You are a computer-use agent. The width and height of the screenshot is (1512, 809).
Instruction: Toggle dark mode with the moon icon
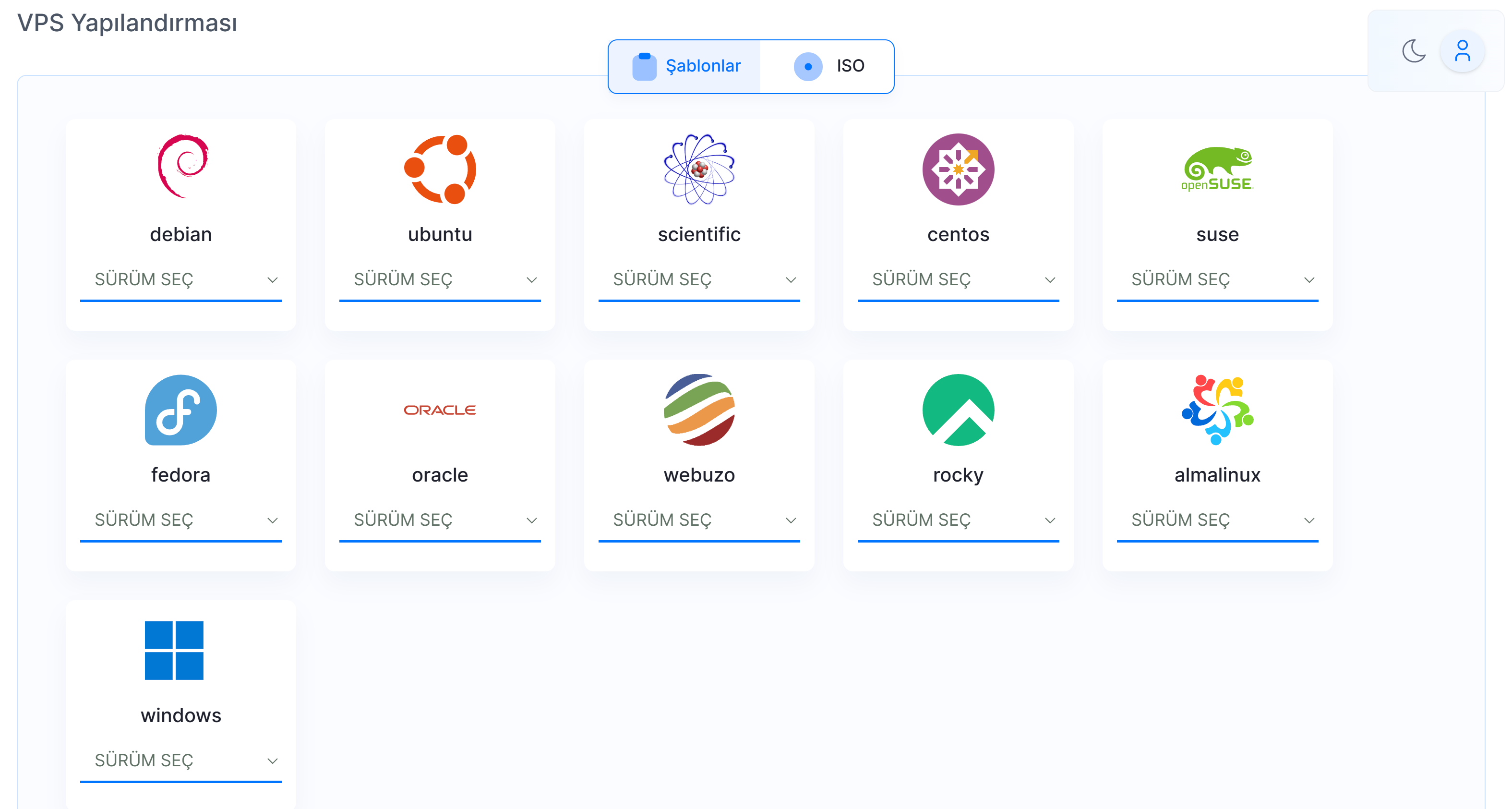tap(1414, 51)
